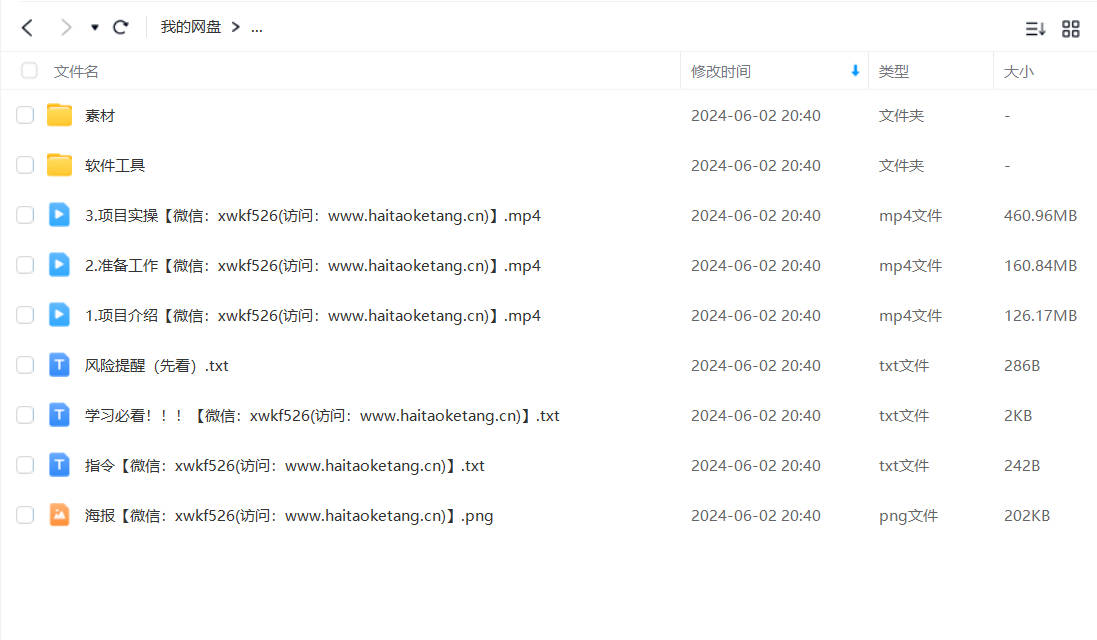The height and width of the screenshot is (640, 1097).
Task: Open the 软件工具 folder name
Action: [x=115, y=166]
